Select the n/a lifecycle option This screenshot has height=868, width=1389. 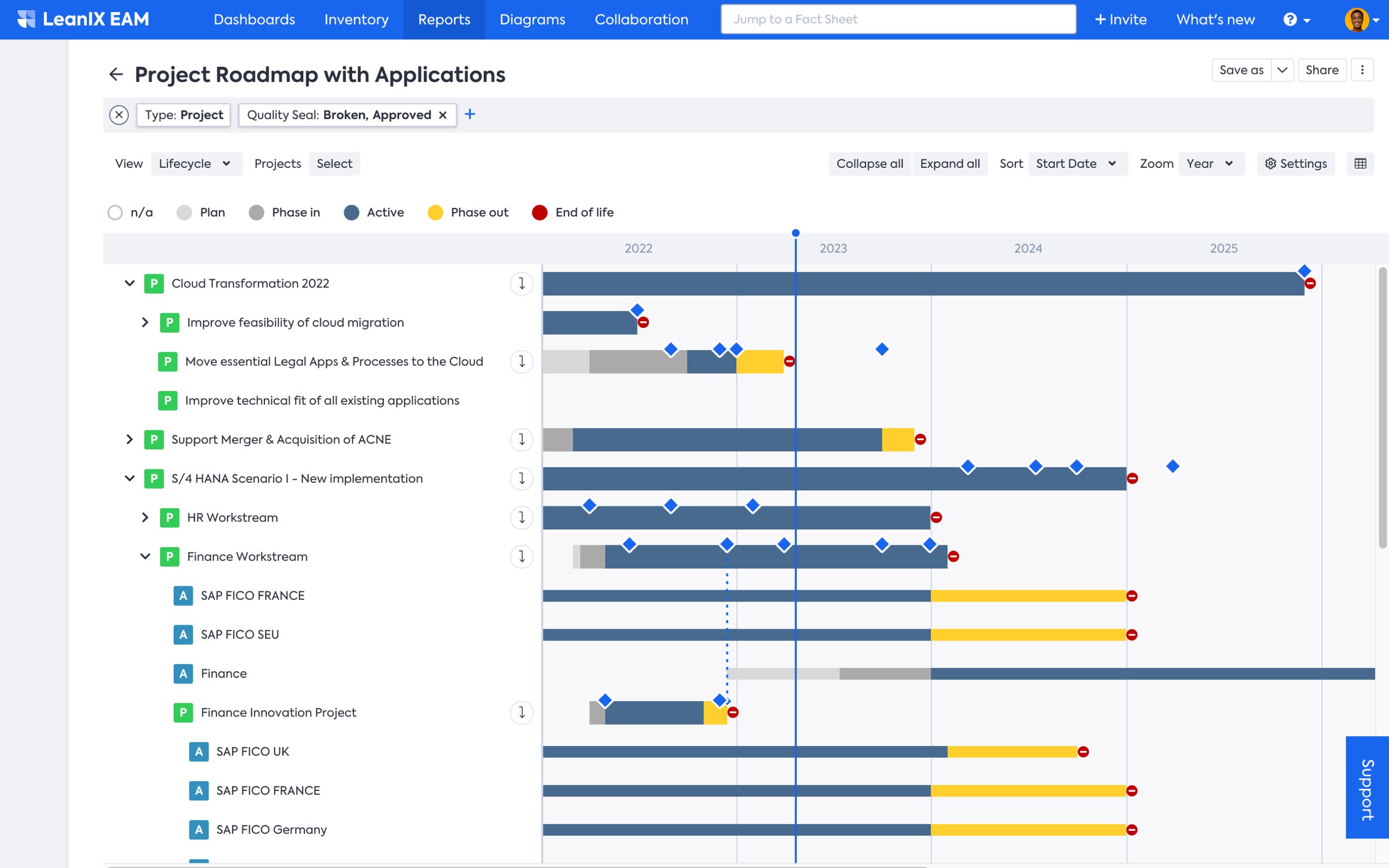(x=115, y=213)
